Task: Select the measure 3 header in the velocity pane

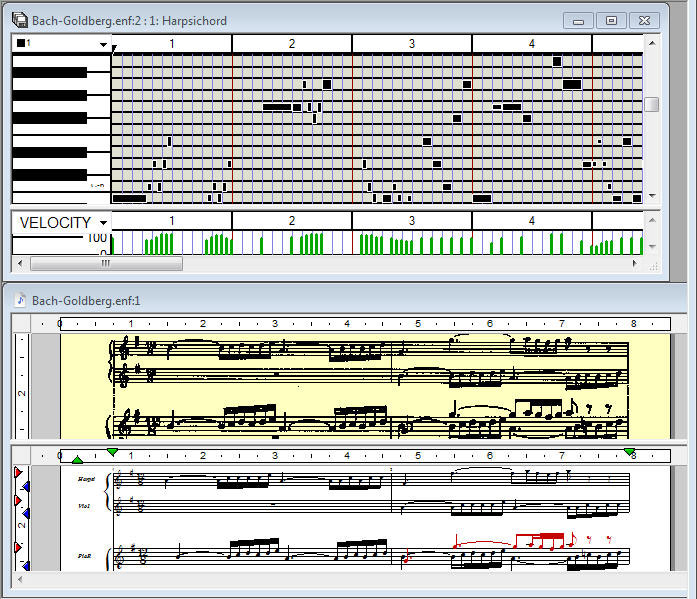Action: click(x=412, y=221)
